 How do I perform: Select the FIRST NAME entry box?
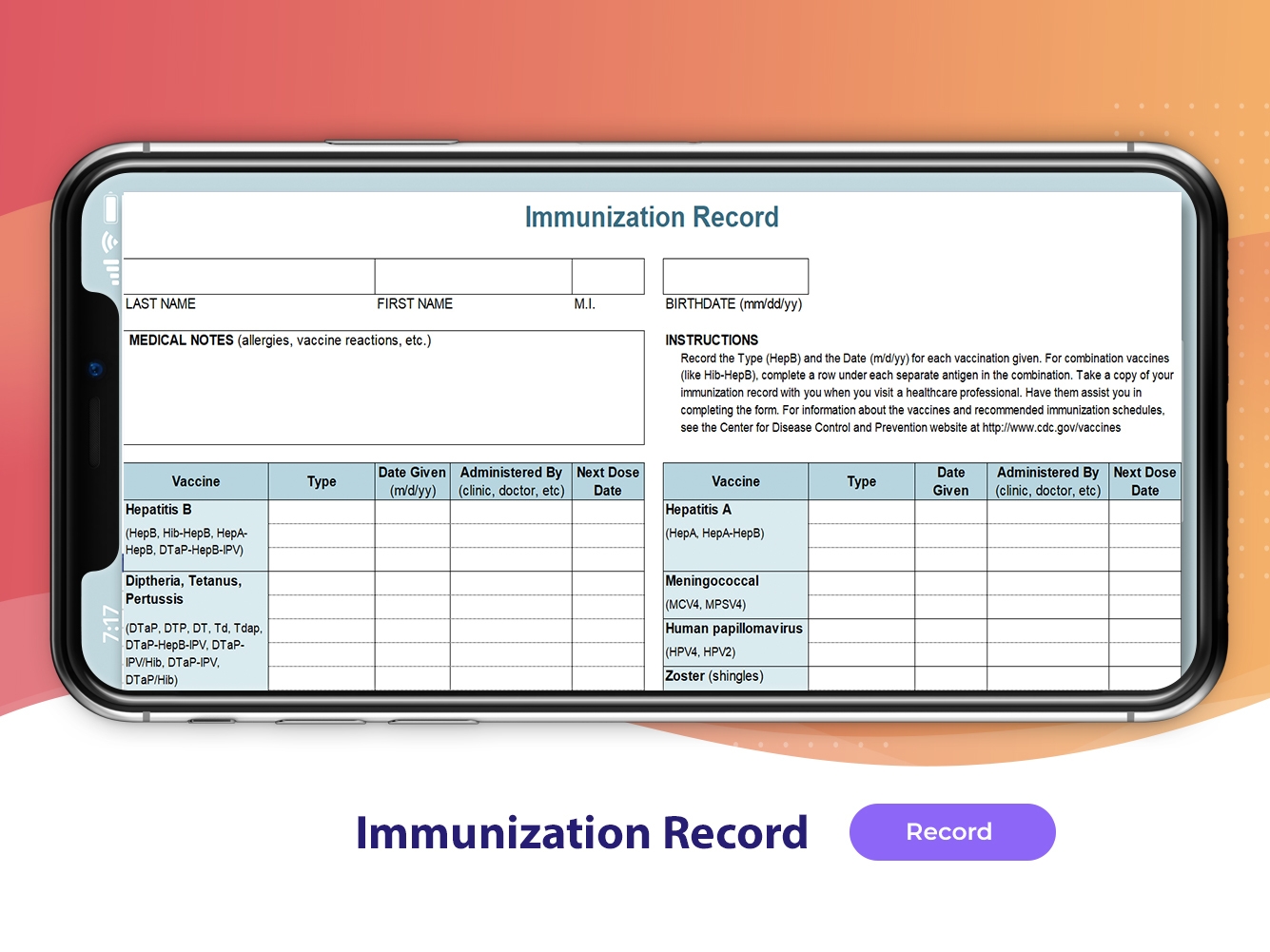(x=473, y=277)
